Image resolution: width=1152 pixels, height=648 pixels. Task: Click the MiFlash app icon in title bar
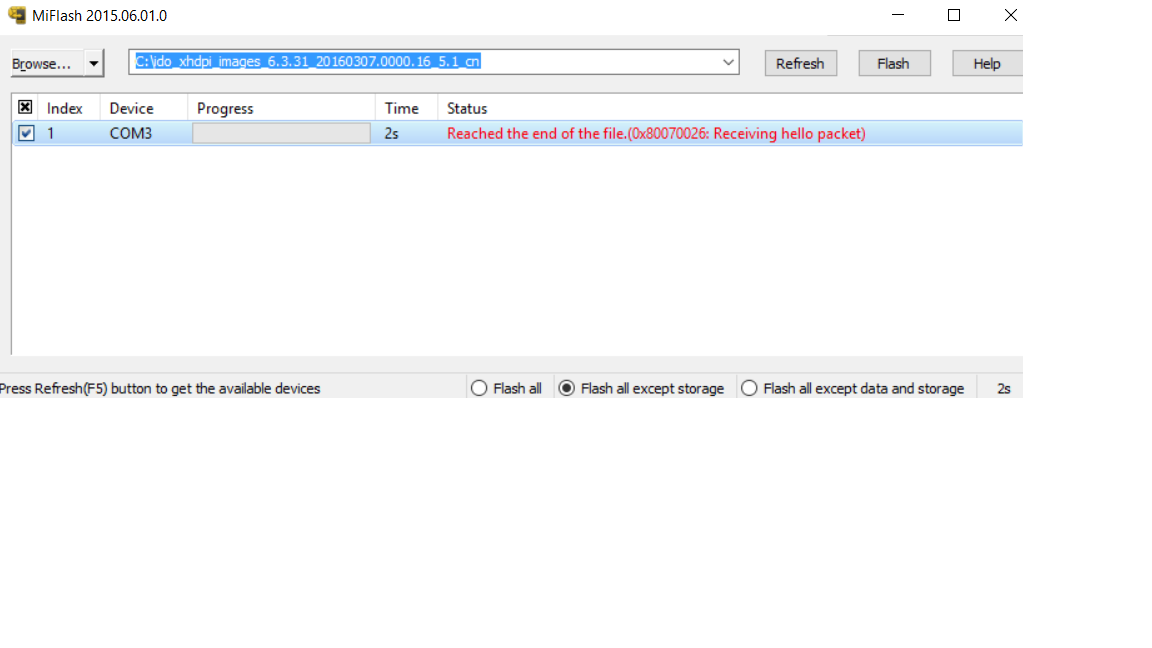17,15
